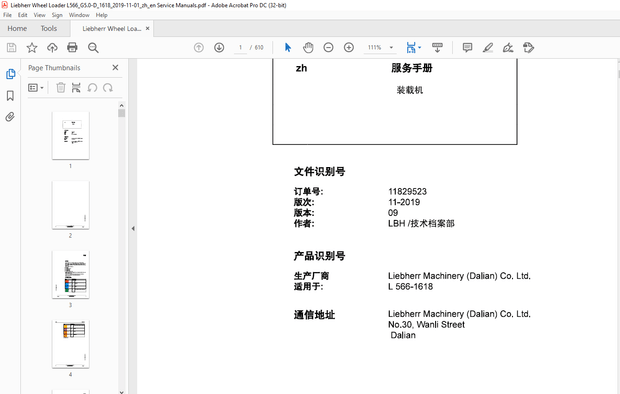Click the 11-2019 edition date text
The height and width of the screenshot is (394, 620).
[x=404, y=202]
